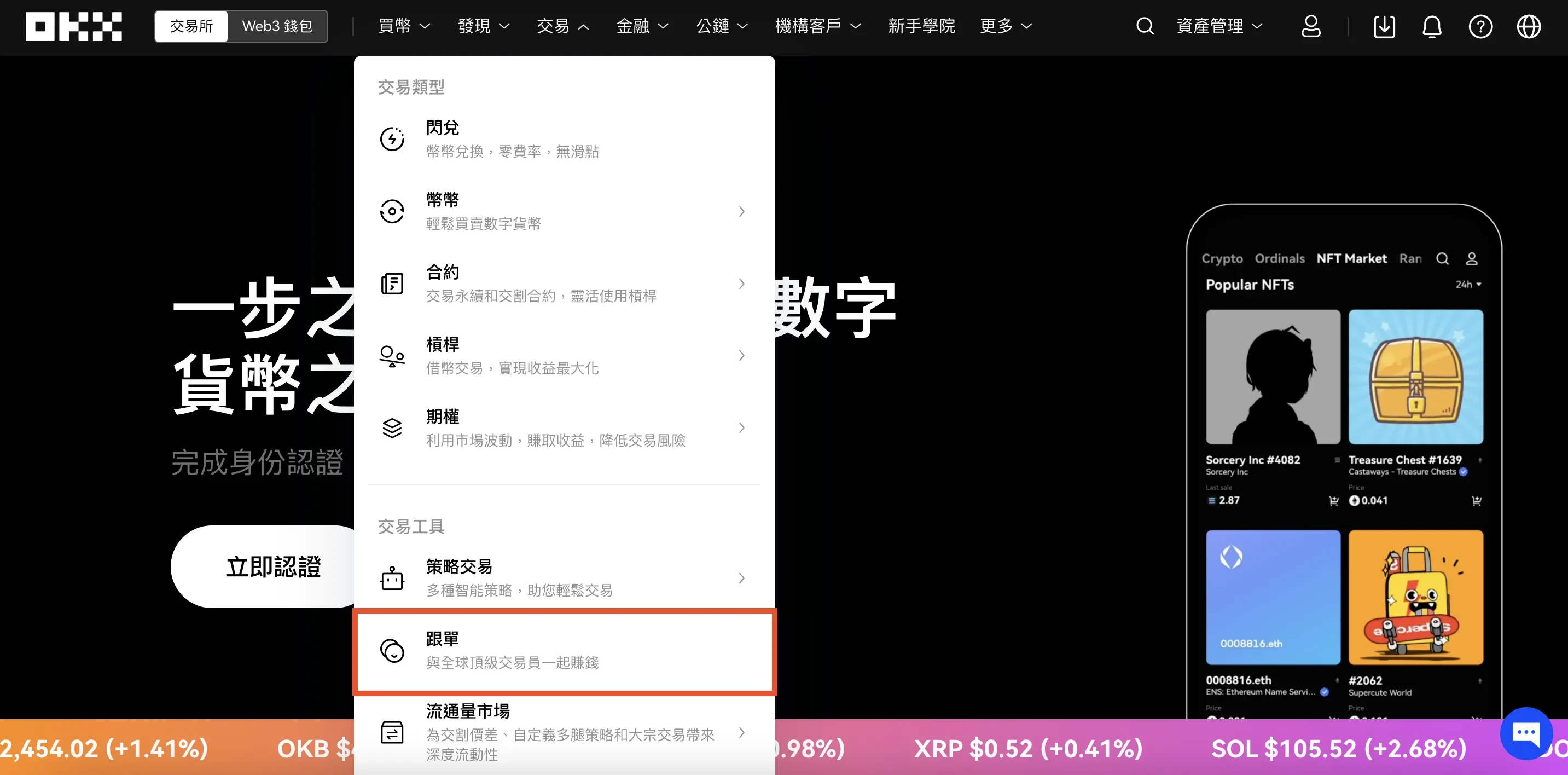Collapse the 交易 dropdown menu
Screen dimensions: 1568x775
point(562,26)
